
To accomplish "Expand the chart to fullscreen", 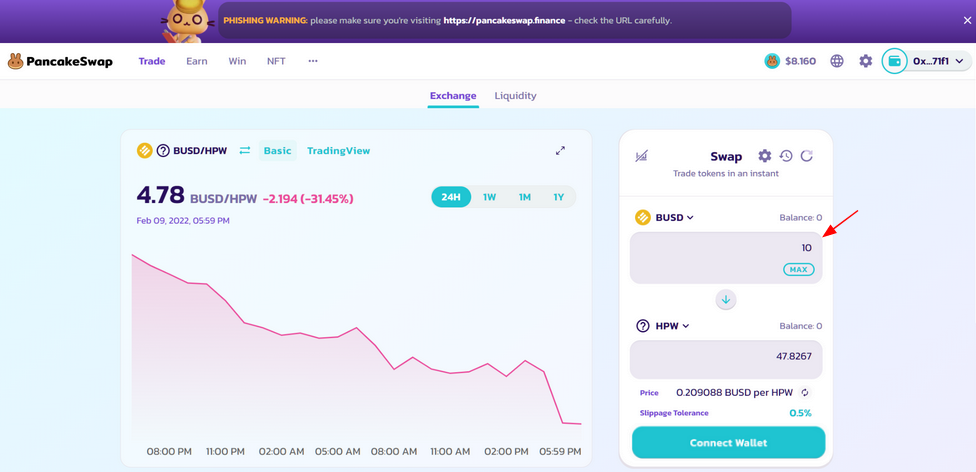I will click(560, 151).
